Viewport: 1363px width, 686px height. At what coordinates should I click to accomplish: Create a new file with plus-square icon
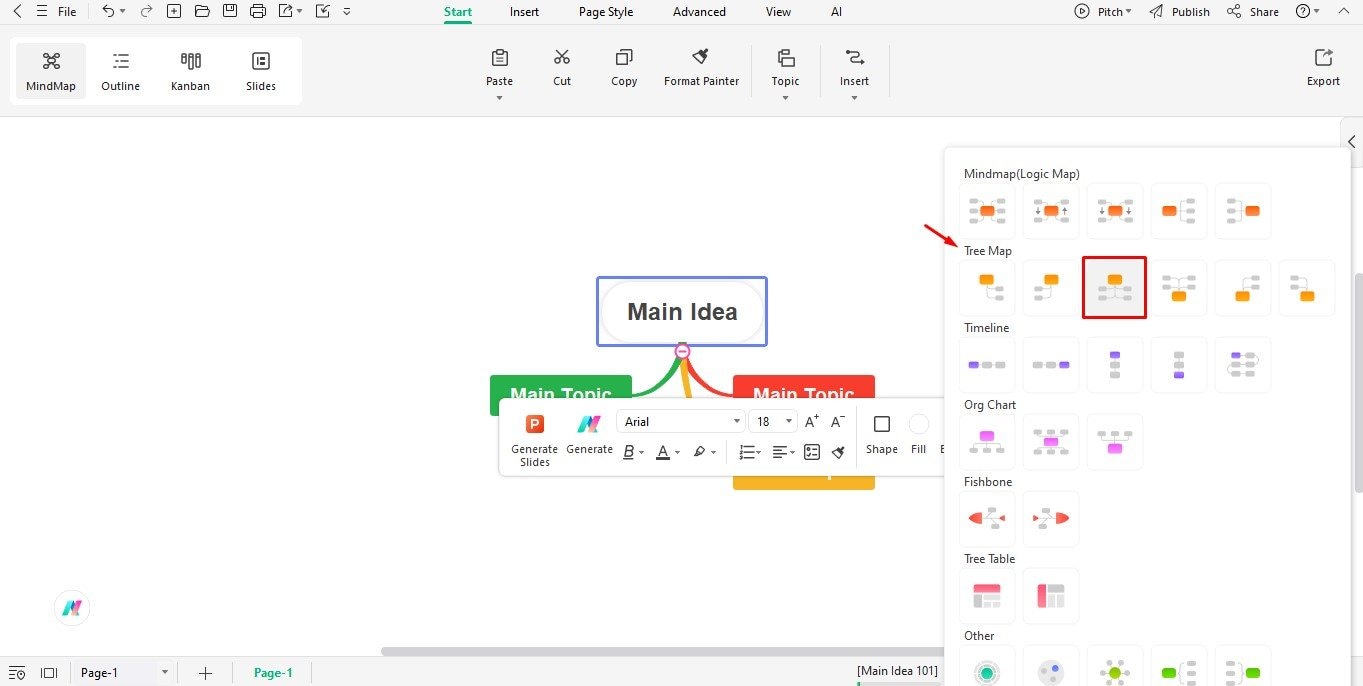pyautogui.click(x=174, y=12)
